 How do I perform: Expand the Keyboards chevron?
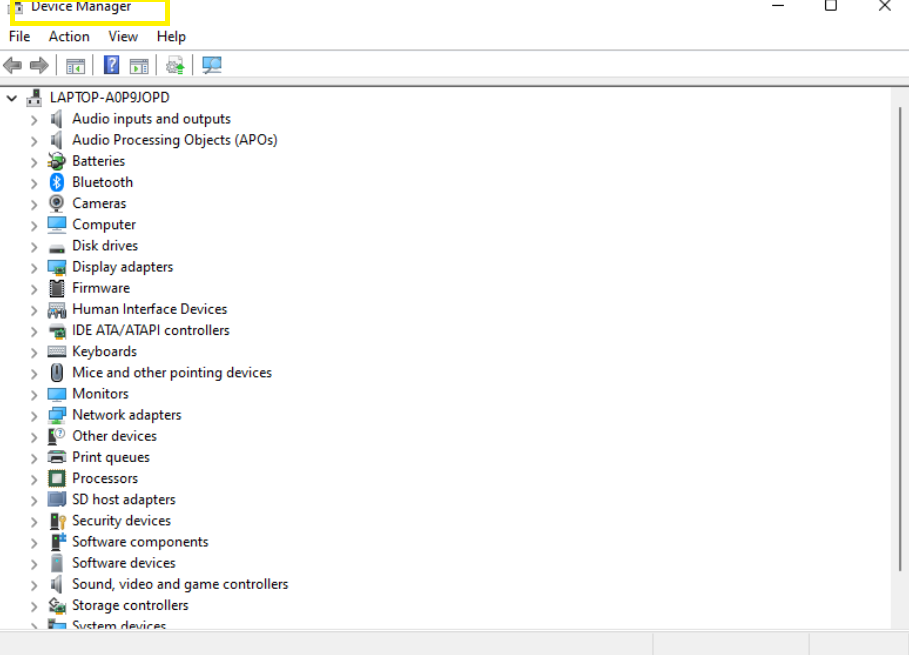34,352
